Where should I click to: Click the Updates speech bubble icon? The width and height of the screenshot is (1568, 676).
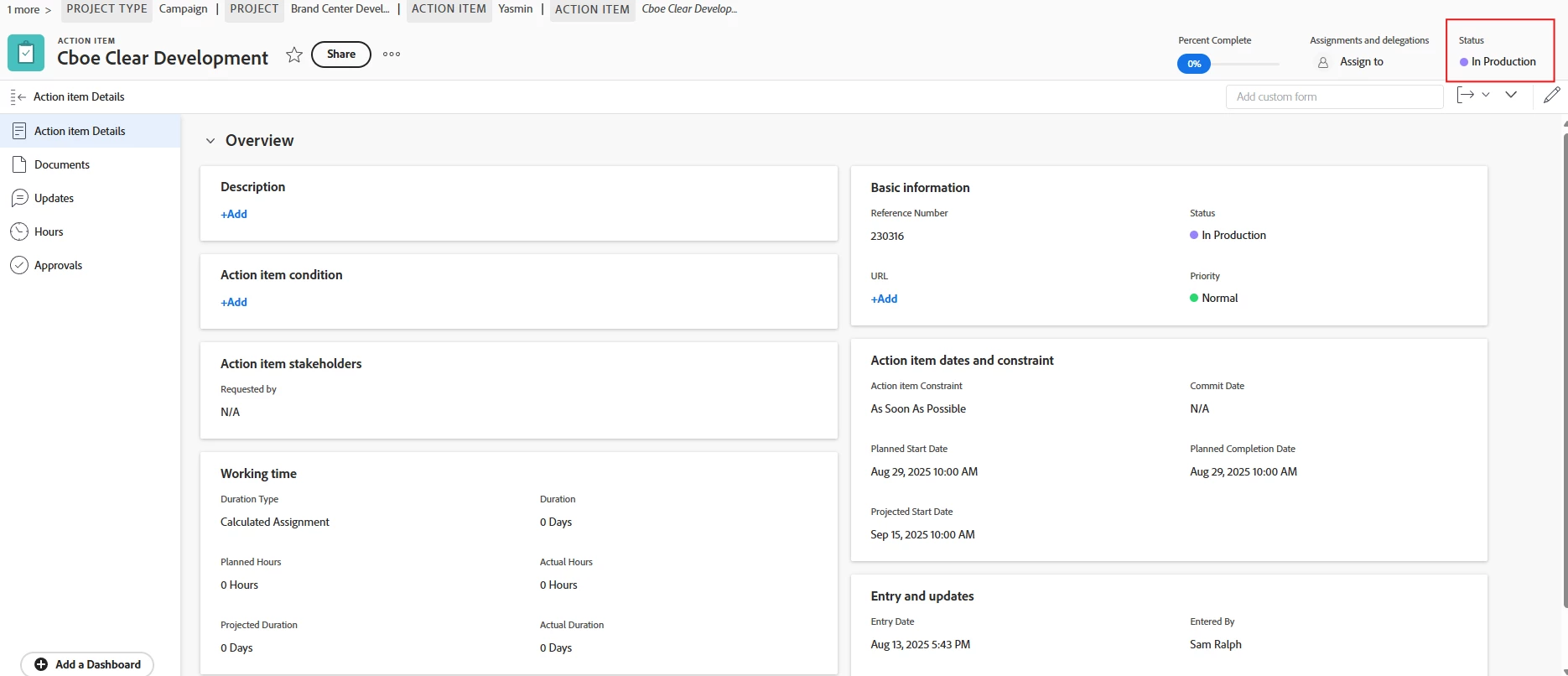point(19,198)
